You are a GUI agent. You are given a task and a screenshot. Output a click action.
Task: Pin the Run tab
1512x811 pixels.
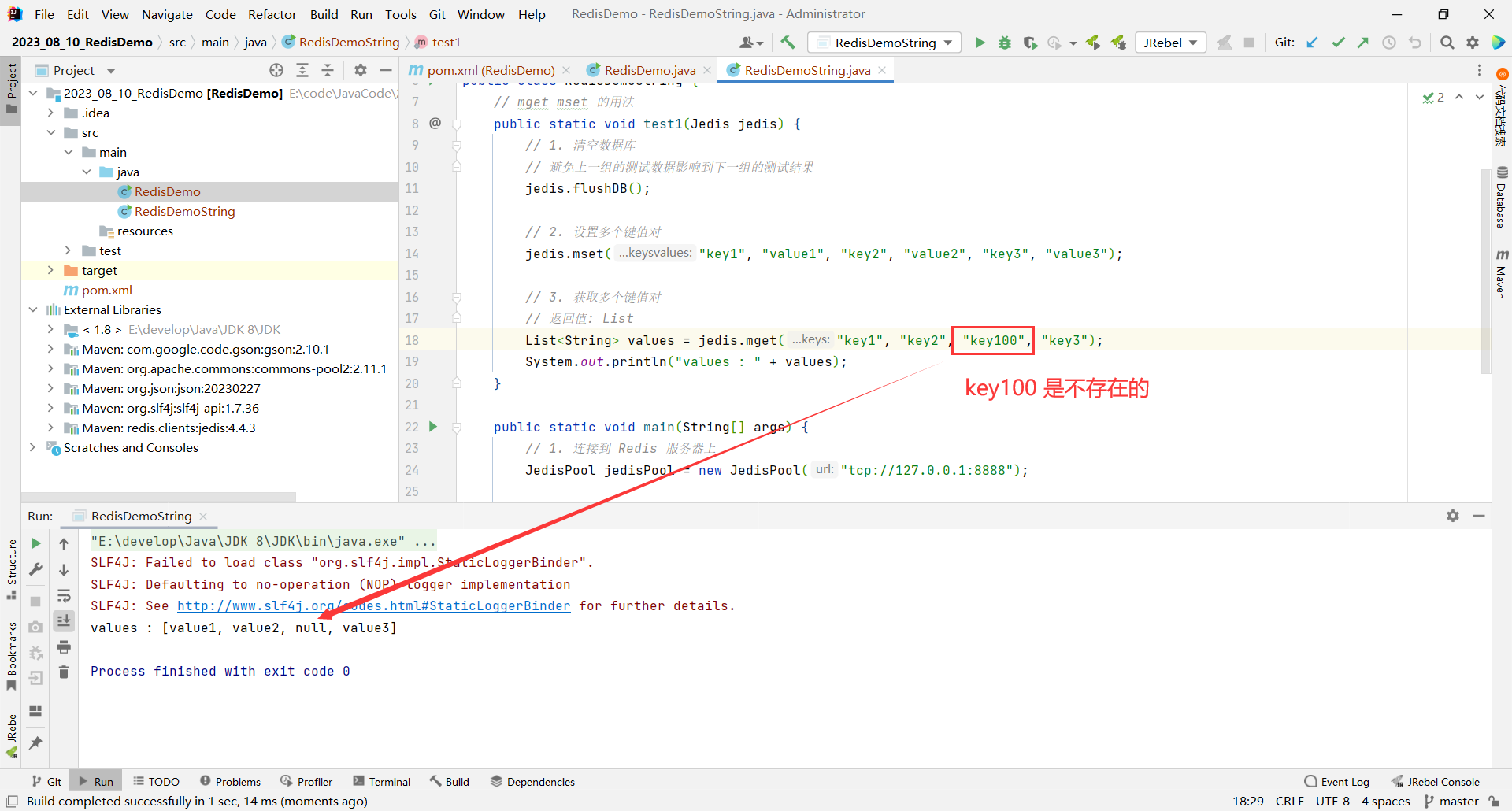pos(35,742)
